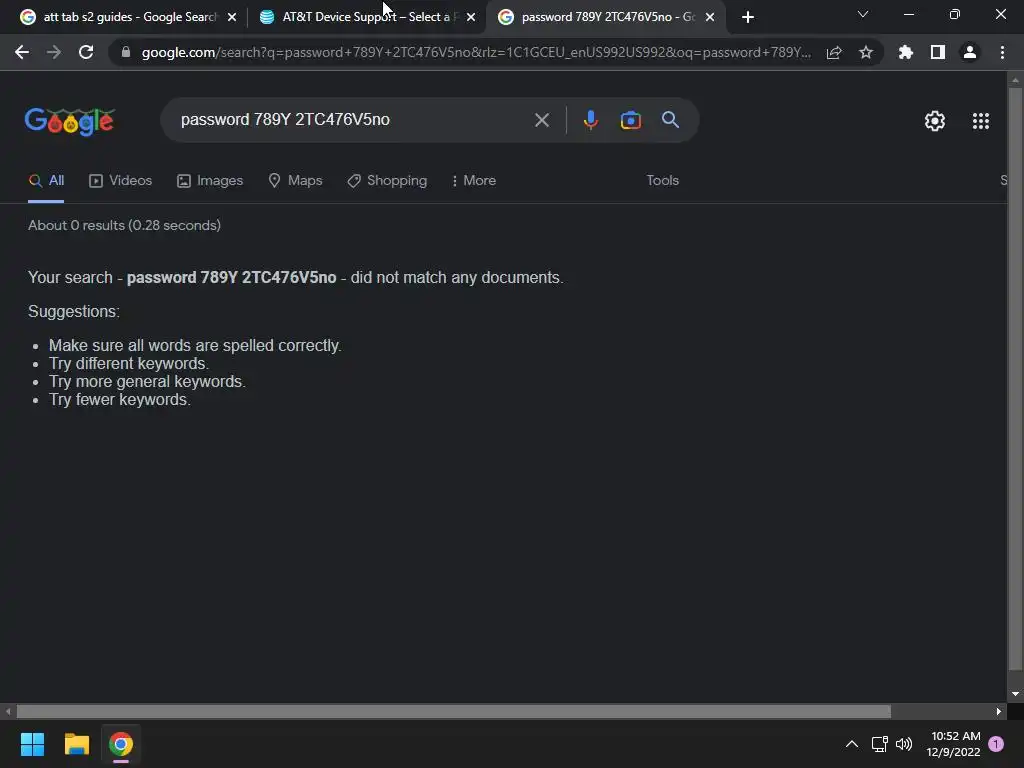Open Windows Start menu
The width and height of the screenshot is (1024, 768).
pos(32,744)
